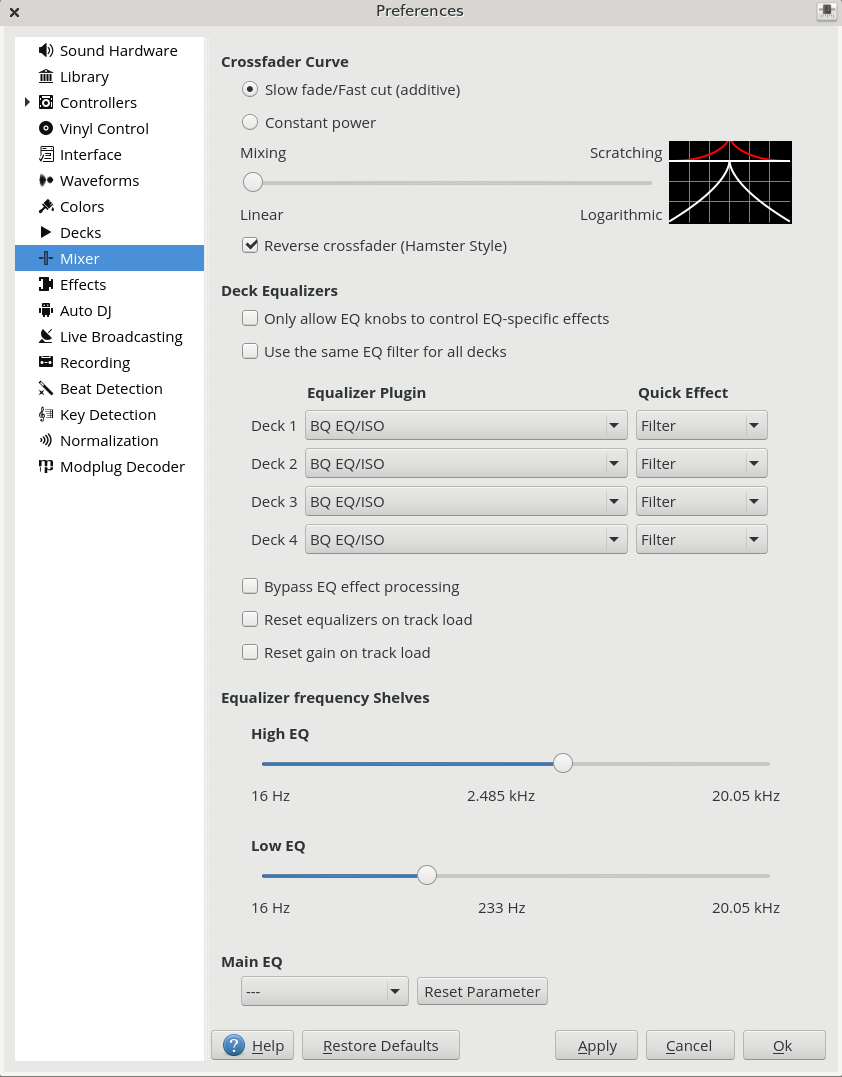Click the Sound Hardware speaker icon
The height and width of the screenshot is (1077, 842).
(45, 51)
